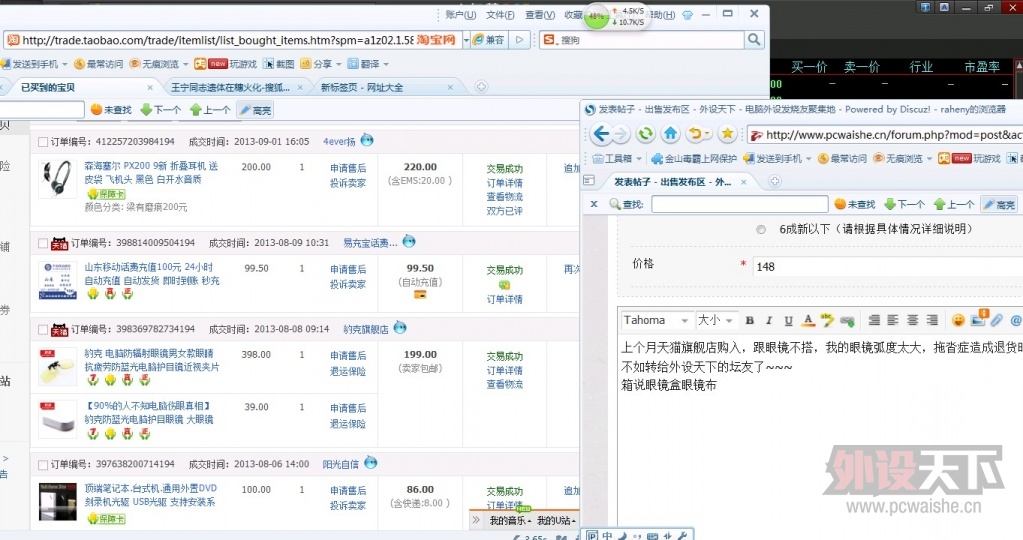Expand 发送到手机 dropdown in Taobao browser
Image resolution: width=1023 pixels, height=540 pixels.
[x=65, y=64]
